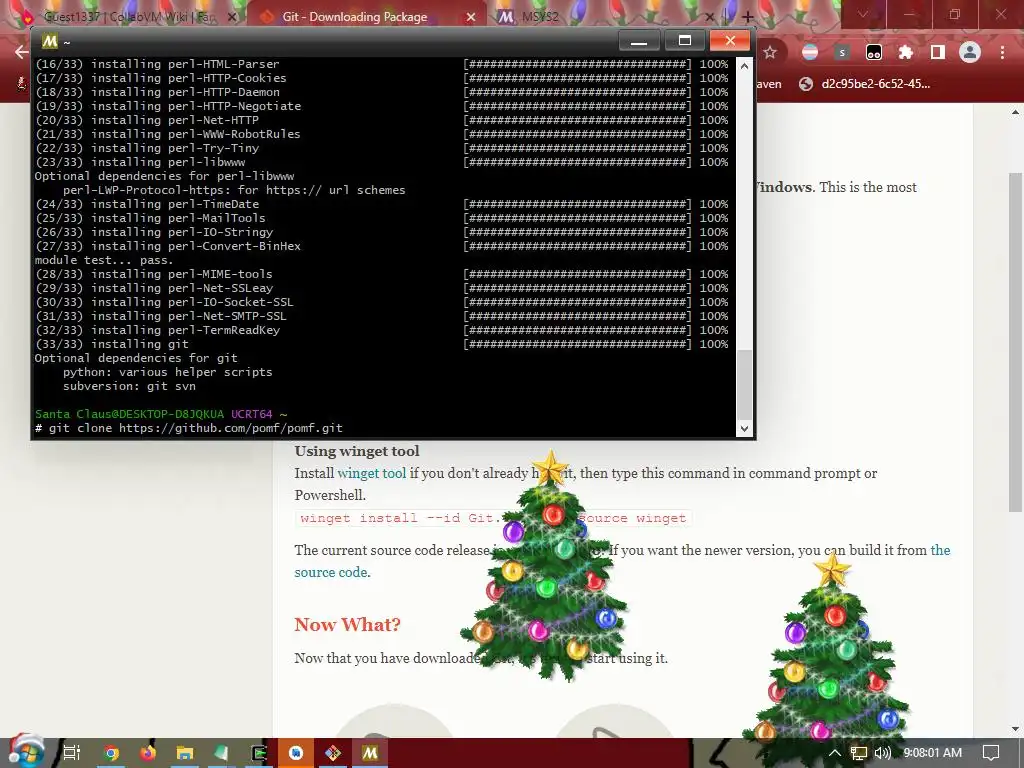Image resolution: width=1024 pixels, height=768 pixels.
Task: Click the git clone command line
Action: coord(189,428)
